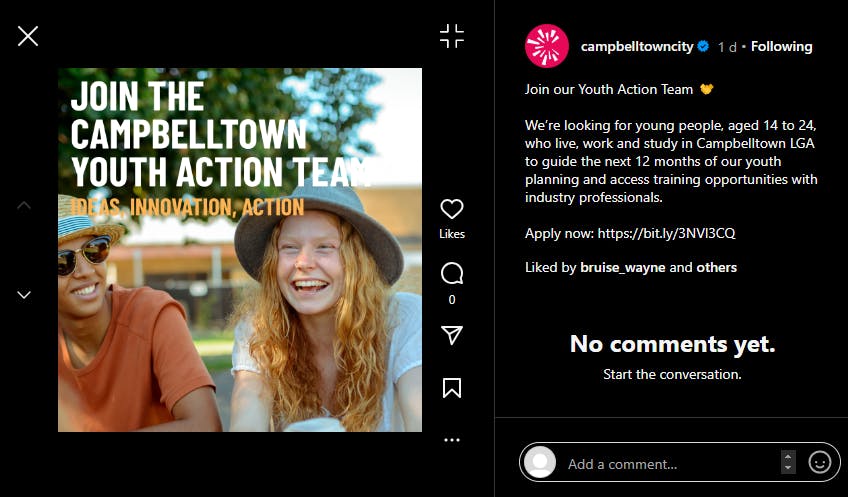The width and height of the screenshot is (848, 497).
Task: View others who liked the post
Action: 717,268
